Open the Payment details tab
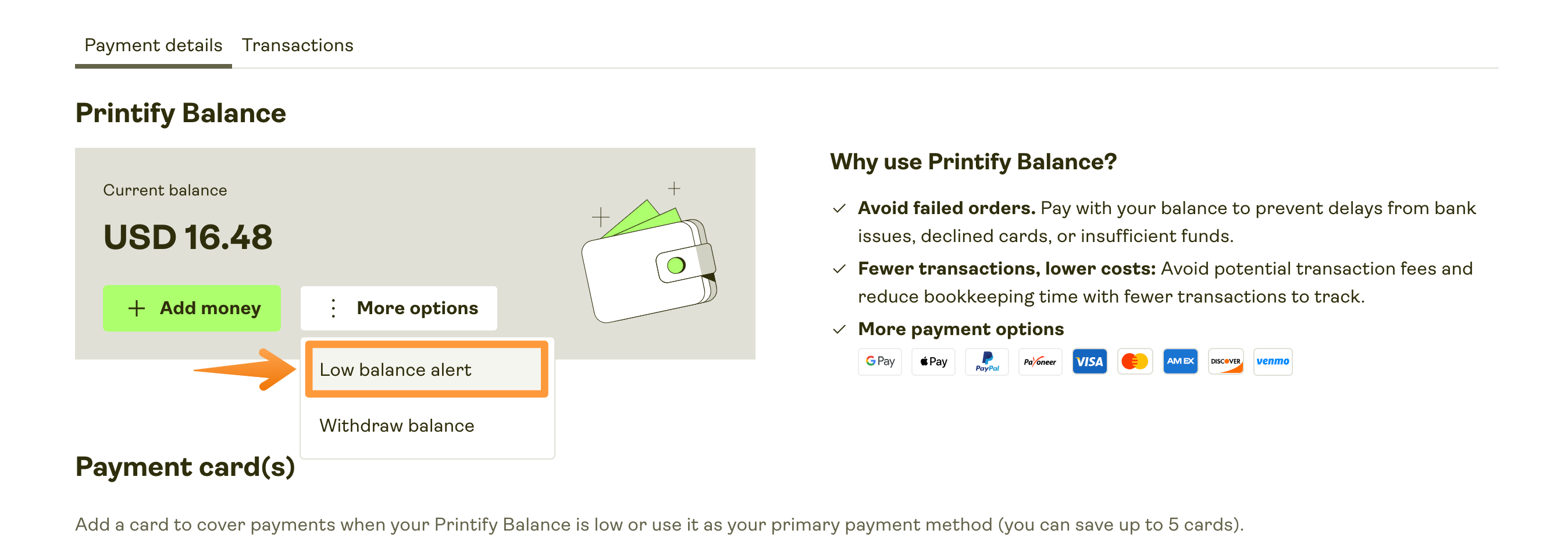Viewport: 1568px width, 555px height. point(154,45)
